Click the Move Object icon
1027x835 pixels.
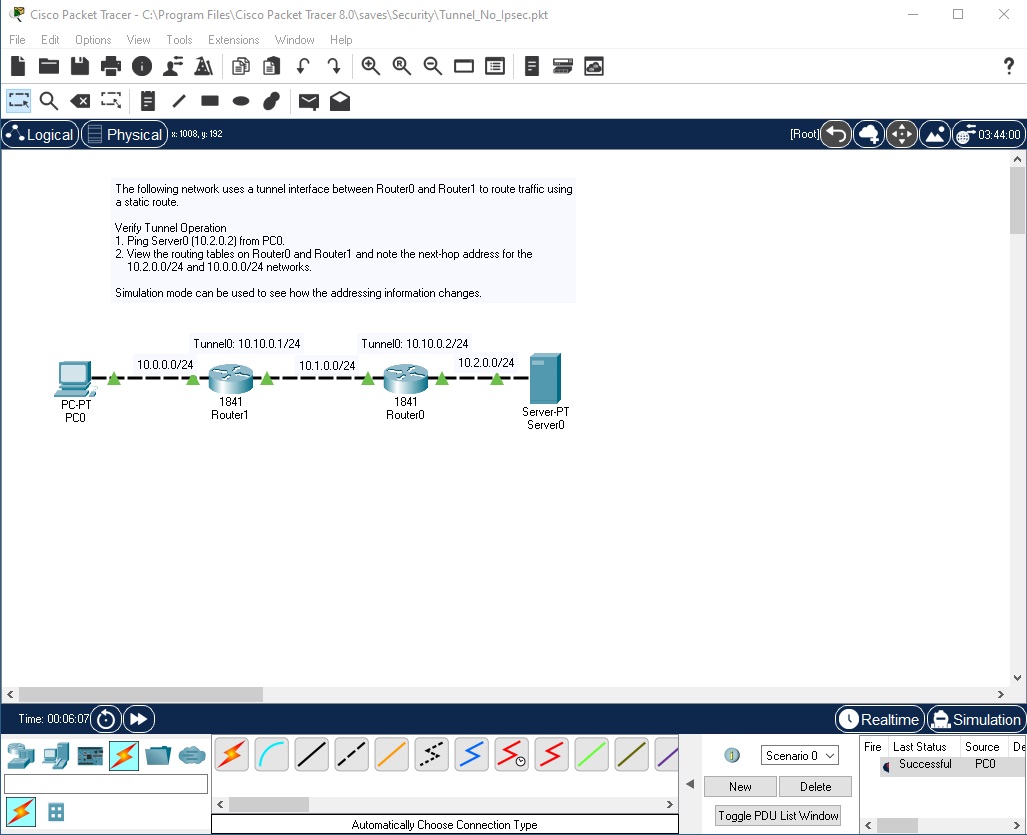pos(902,134)
